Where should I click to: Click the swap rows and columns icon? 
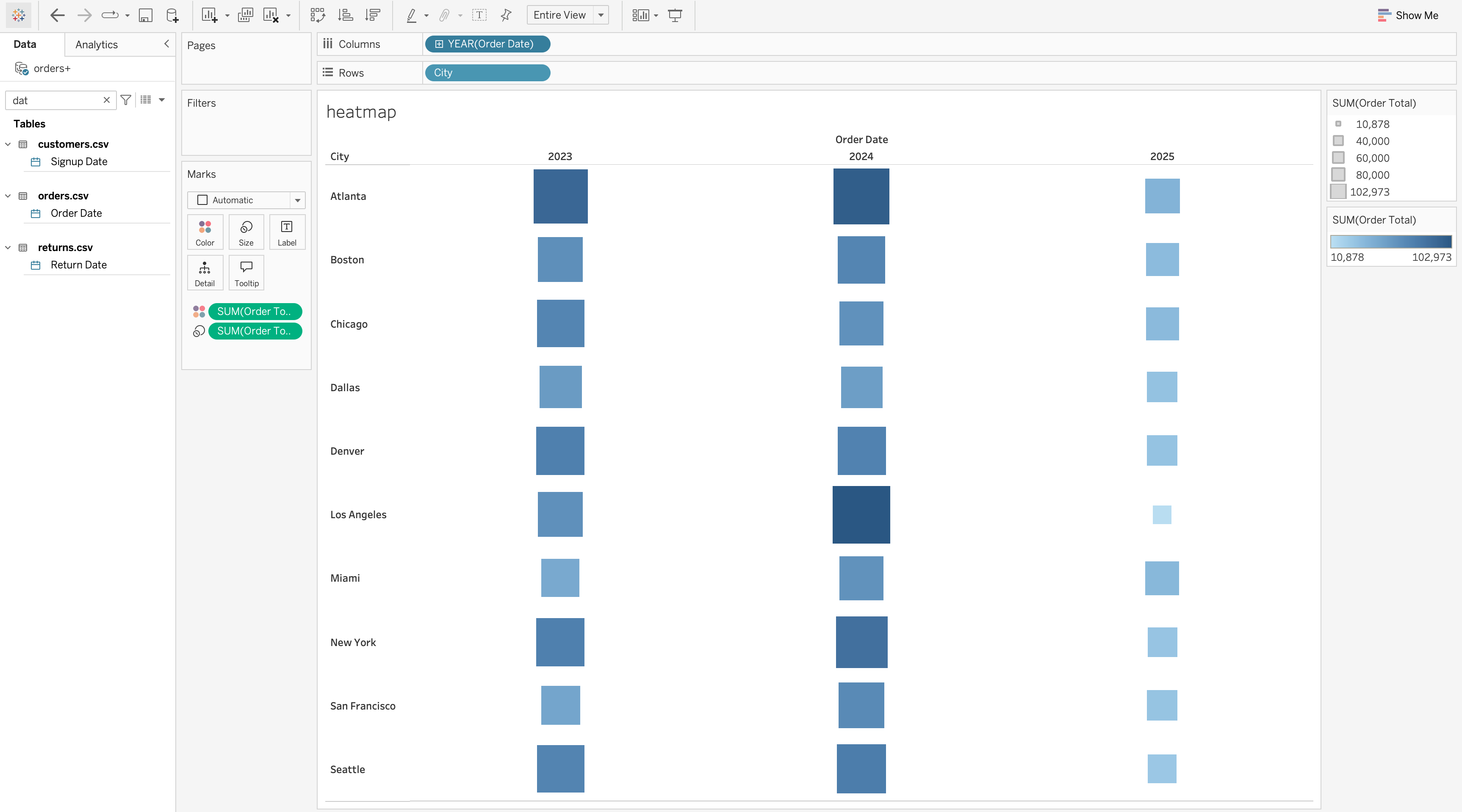(318, 15)
